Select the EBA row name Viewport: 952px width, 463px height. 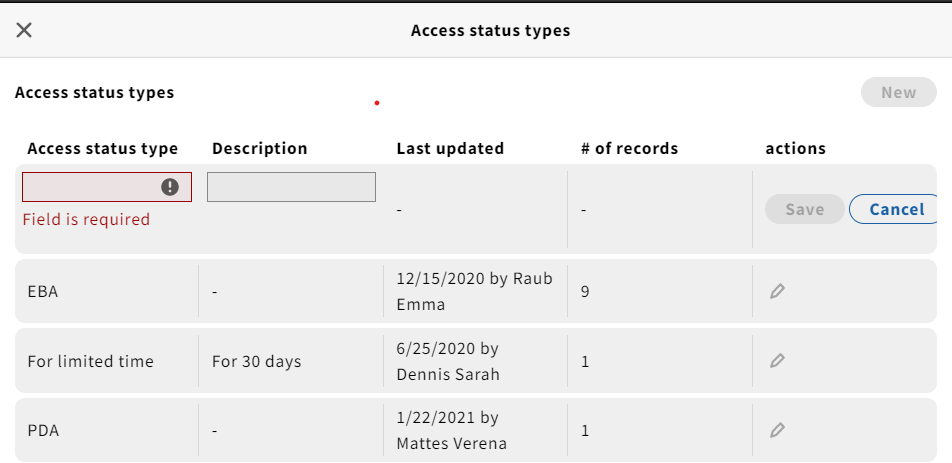(x=42, y=292)
